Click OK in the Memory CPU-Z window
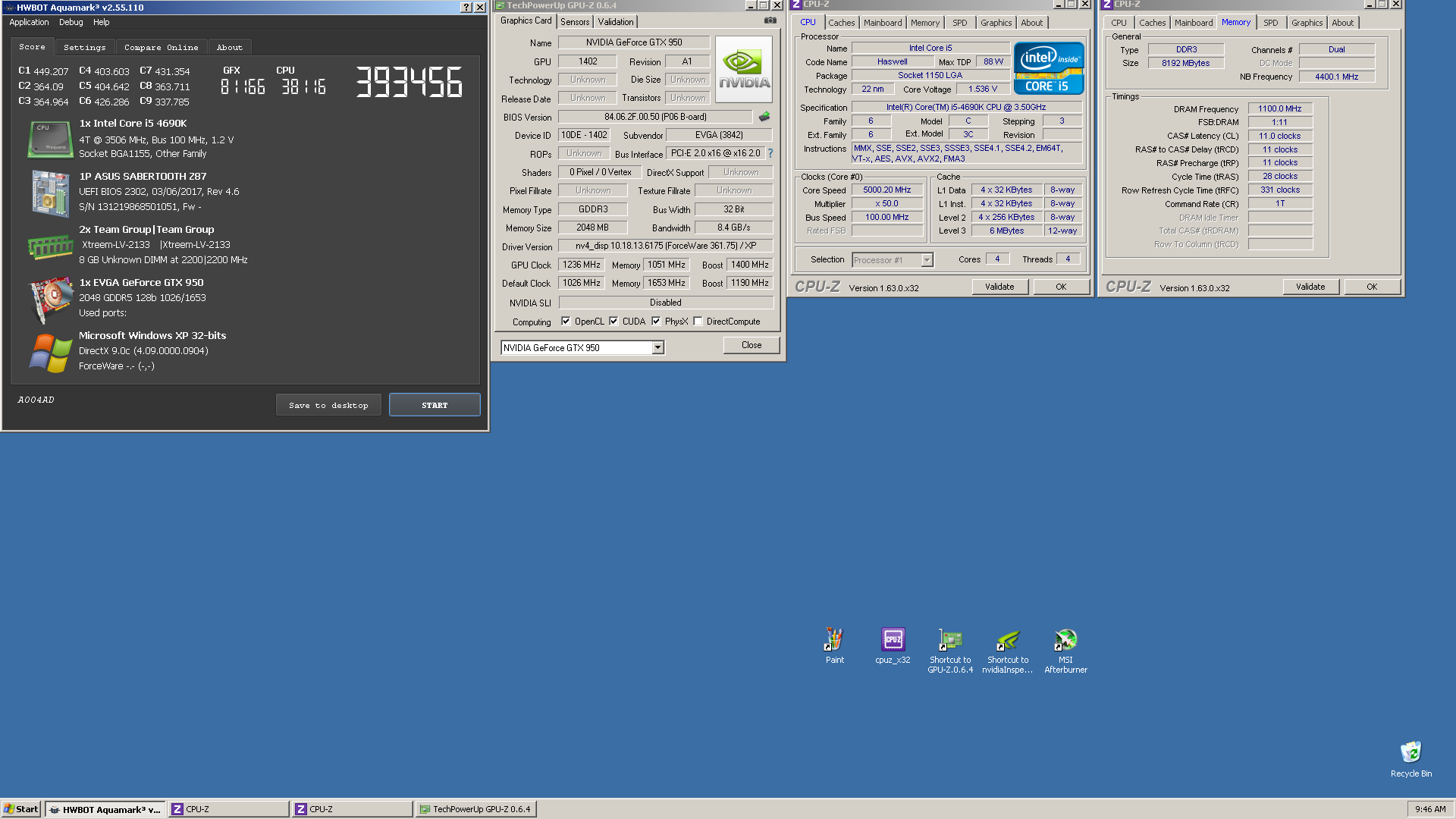Image resolution: width=1456 pixels, height=819 pixels. click(1372, 287)
